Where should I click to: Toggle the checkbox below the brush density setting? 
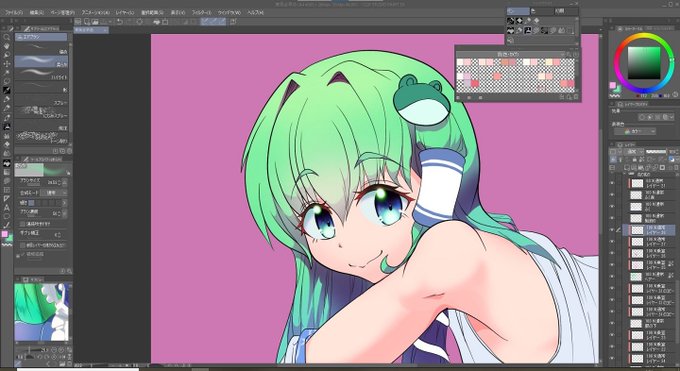point(22,224)
